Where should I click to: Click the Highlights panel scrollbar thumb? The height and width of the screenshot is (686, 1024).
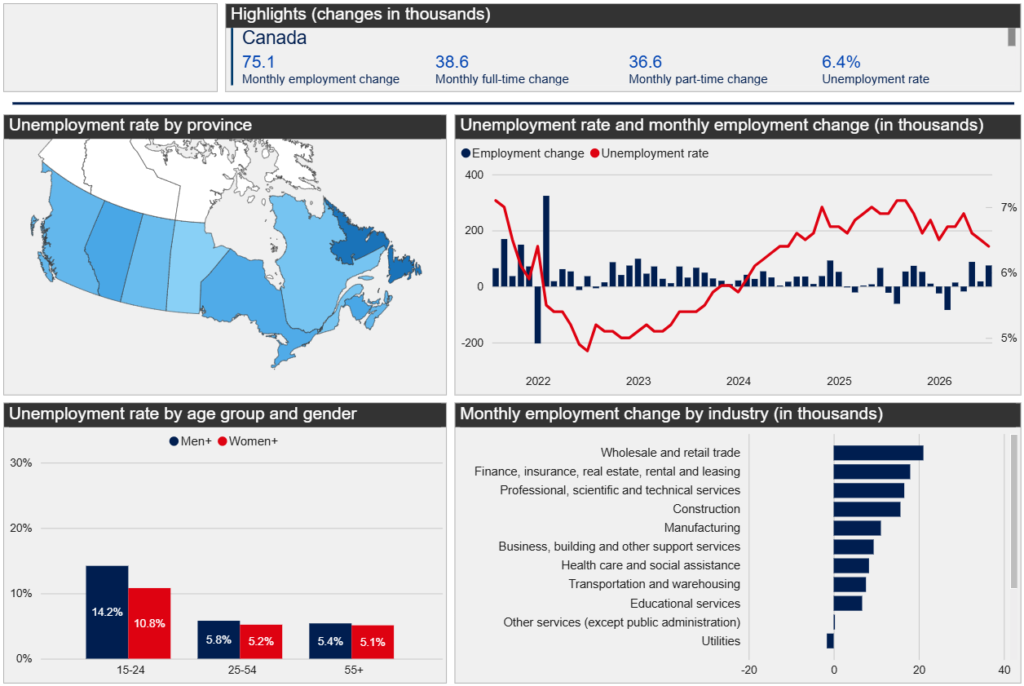click(x=1011, y=37)
